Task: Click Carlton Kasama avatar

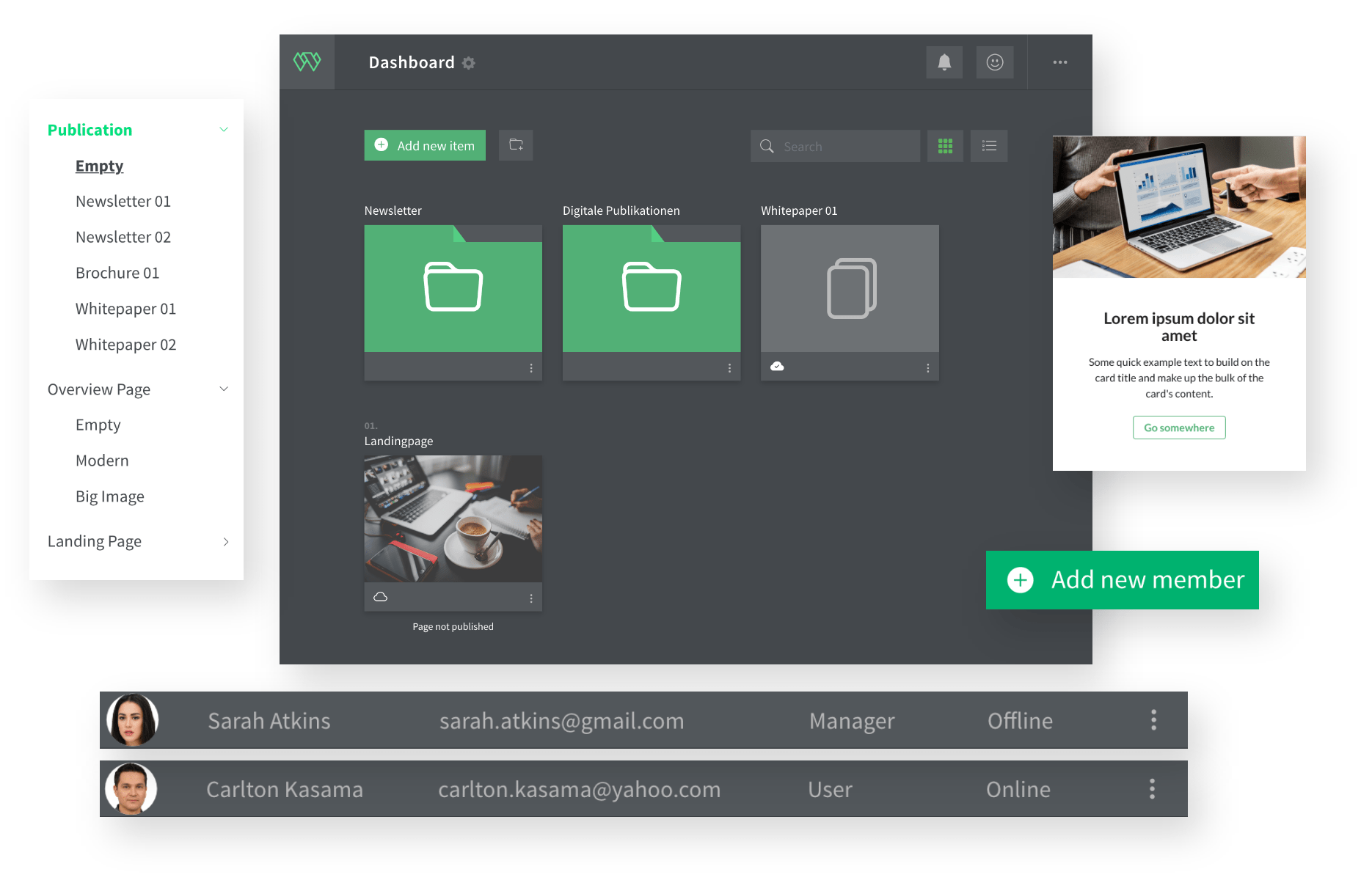Action: click(x=131, y=789)
